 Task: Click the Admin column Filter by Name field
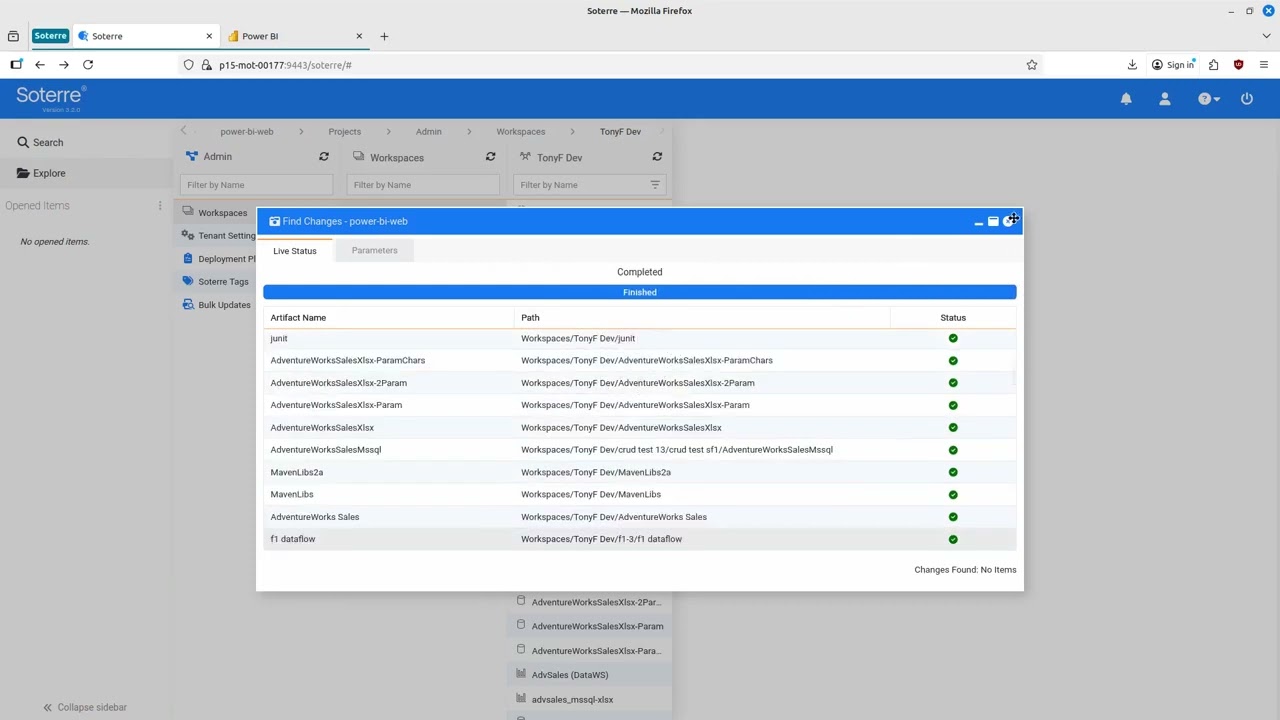click(x=256, y=185)
